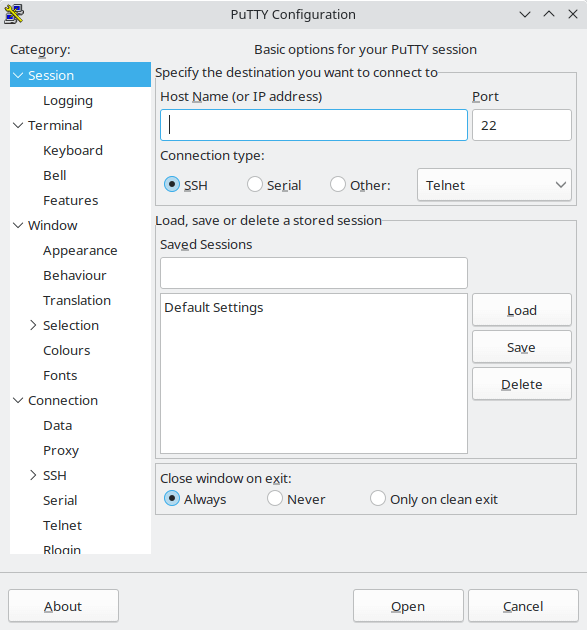
Task: Open the Proxy settings
Action: (x=61, y=451)
